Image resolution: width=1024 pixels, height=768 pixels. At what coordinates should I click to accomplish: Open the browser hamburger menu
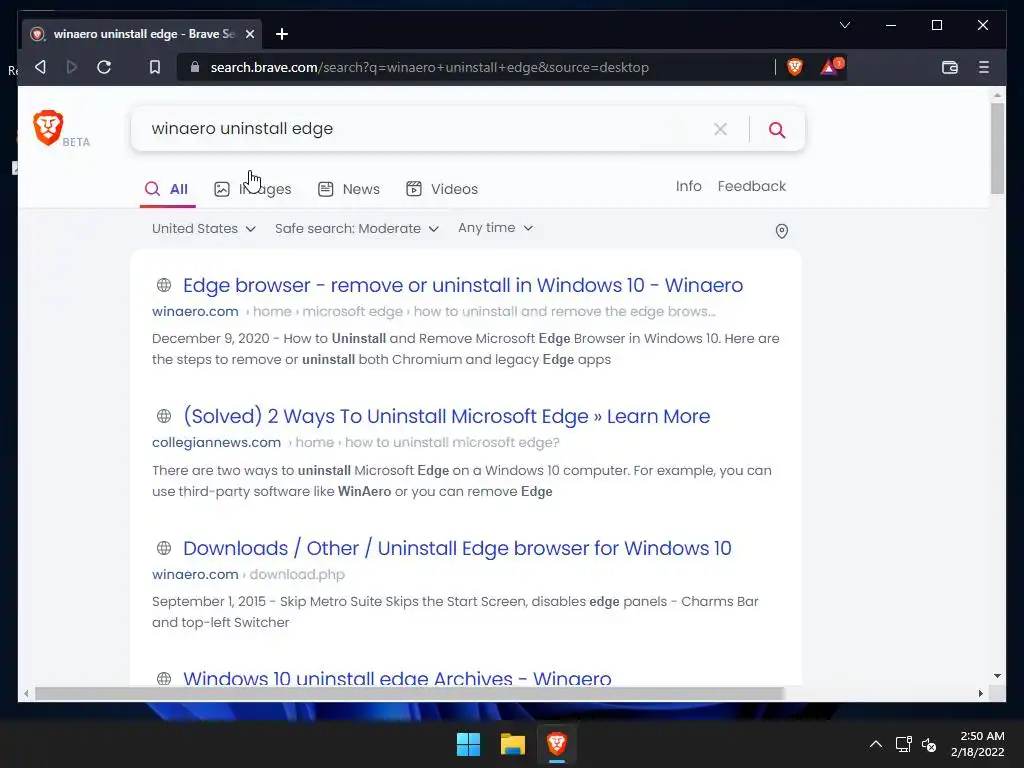[984, 67]
